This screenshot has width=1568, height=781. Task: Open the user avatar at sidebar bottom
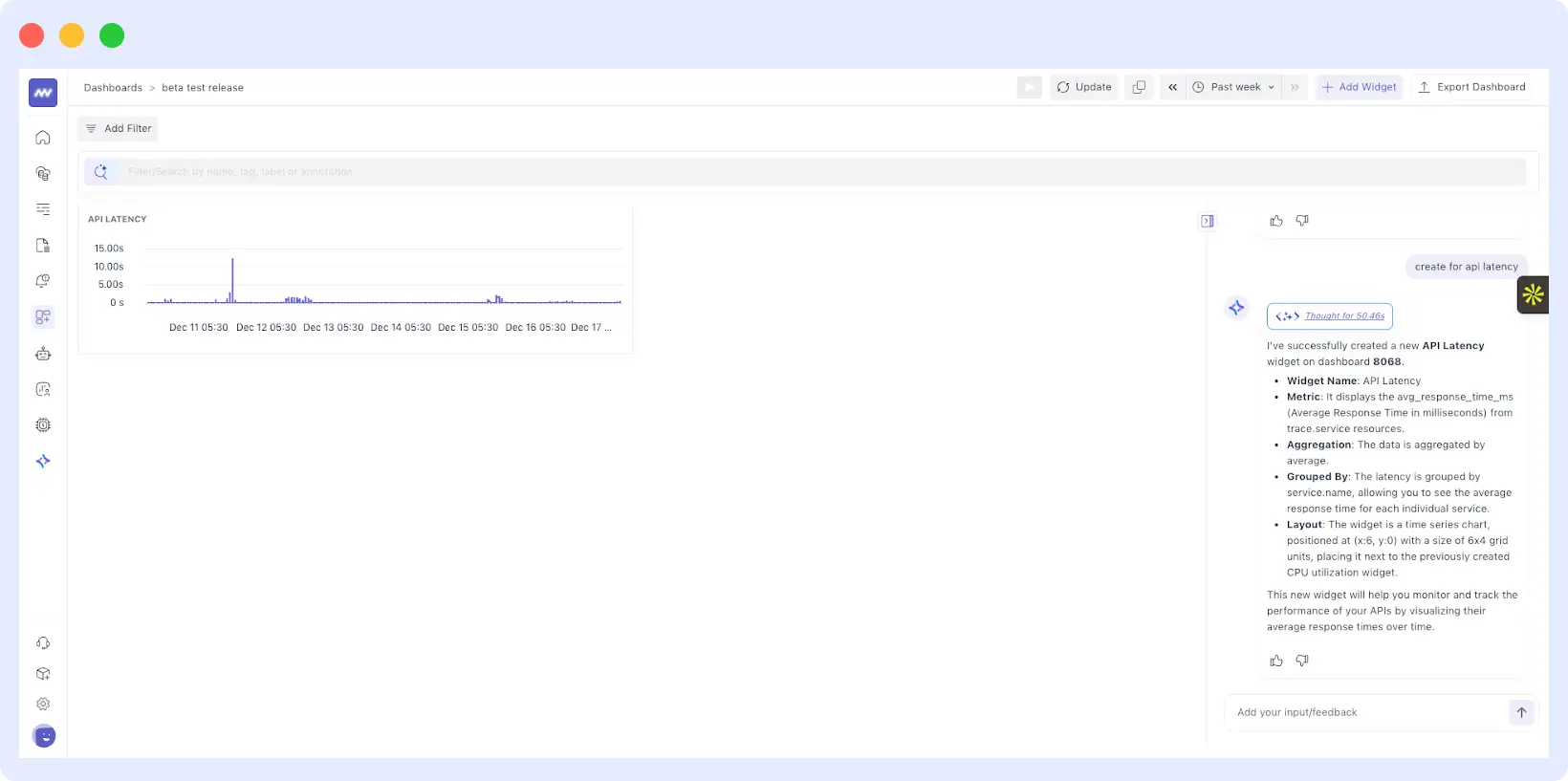pos(44,736)
